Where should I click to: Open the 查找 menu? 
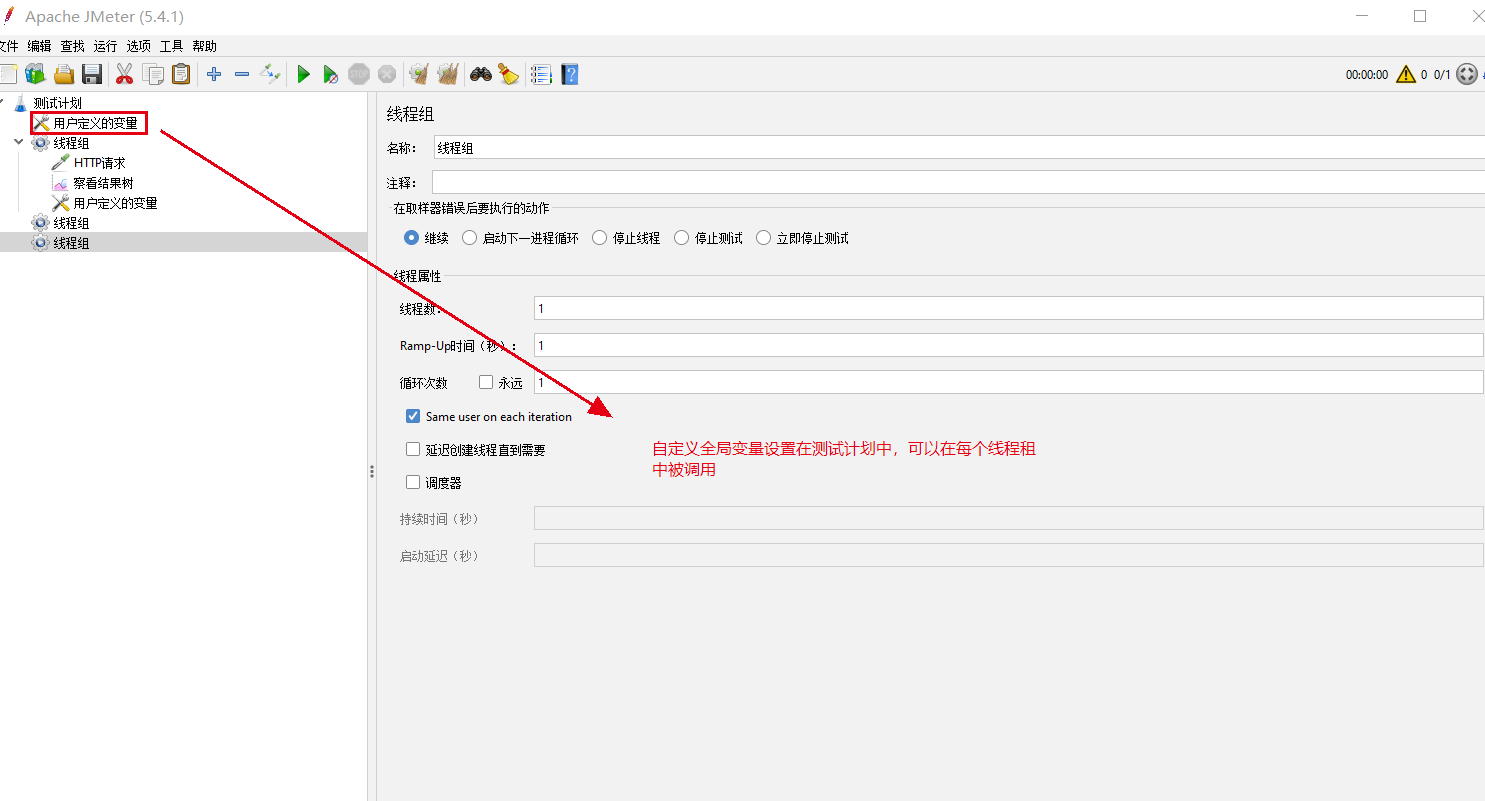point(72,46)
